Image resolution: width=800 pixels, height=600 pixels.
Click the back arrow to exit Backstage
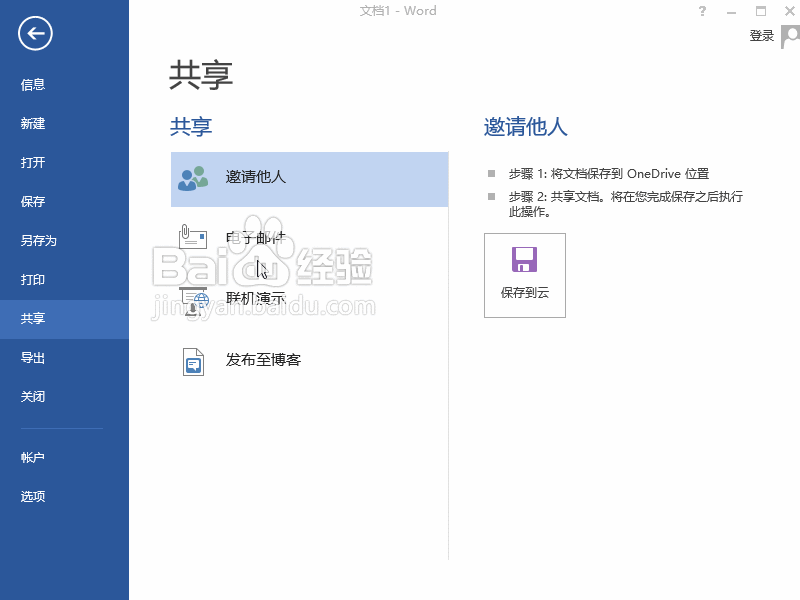point(35,34)
